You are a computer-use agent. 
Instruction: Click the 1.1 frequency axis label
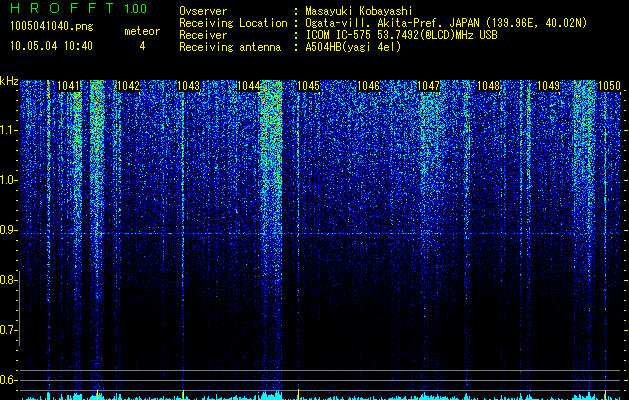pos(8,130)
